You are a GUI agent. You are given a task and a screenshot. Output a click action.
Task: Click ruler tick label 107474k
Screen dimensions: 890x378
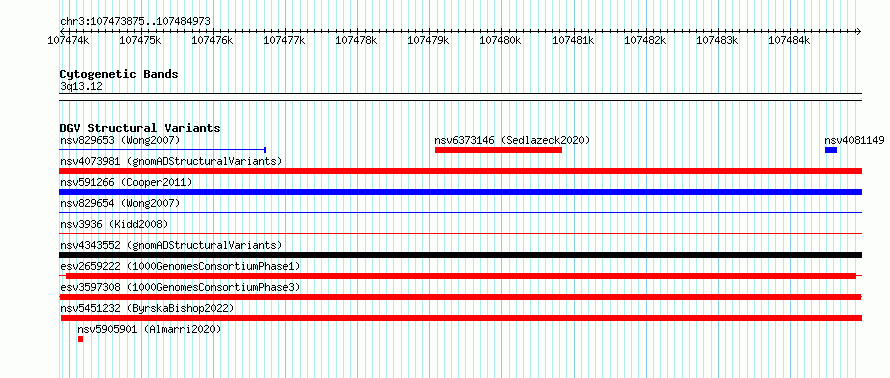[x=68, y=40]
